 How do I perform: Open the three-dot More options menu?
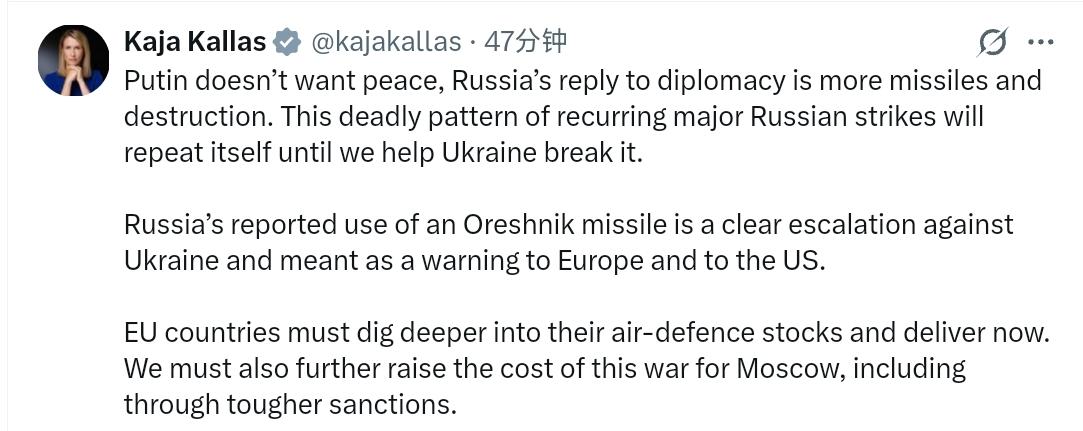[1041, 43]
